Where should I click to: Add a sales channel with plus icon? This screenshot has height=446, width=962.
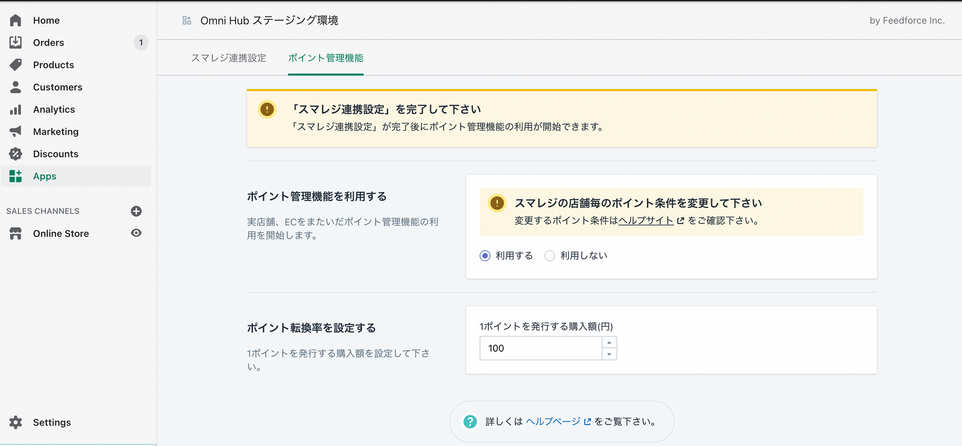click(x=136, y=211)
